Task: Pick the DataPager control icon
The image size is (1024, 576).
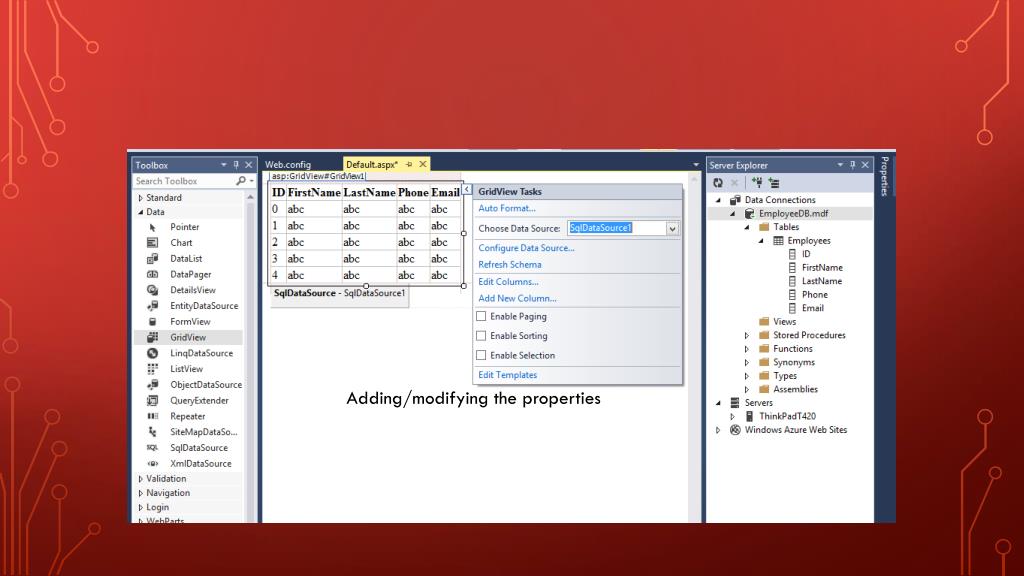Action: 152,274
